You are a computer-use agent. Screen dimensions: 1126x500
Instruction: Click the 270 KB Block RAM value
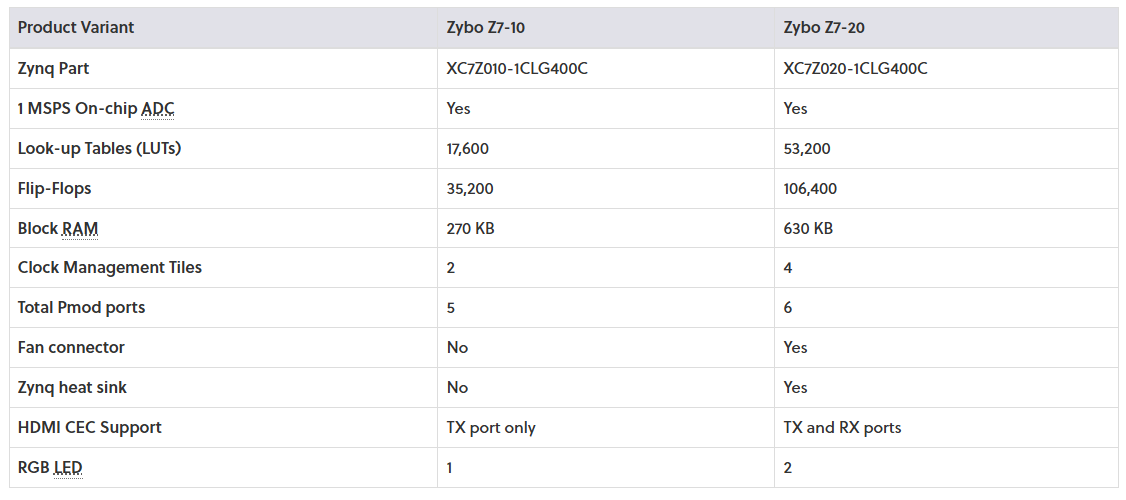(470, 228)
